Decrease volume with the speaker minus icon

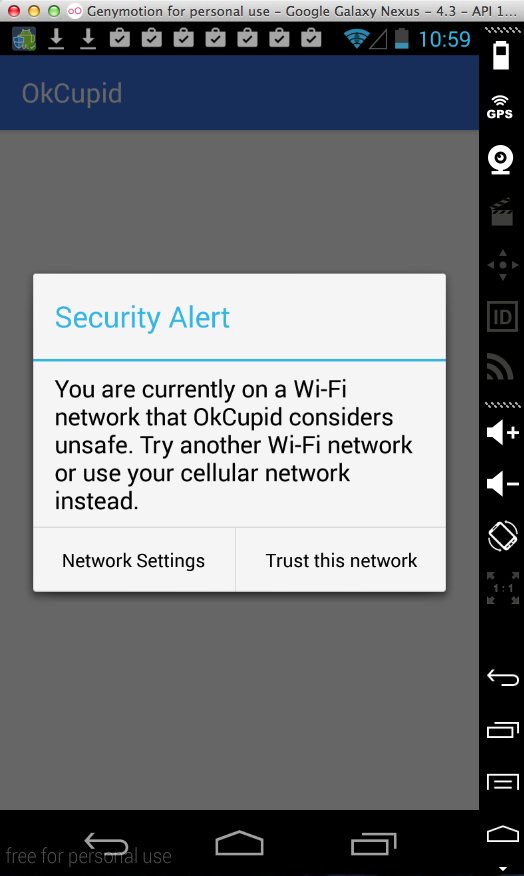502,483
